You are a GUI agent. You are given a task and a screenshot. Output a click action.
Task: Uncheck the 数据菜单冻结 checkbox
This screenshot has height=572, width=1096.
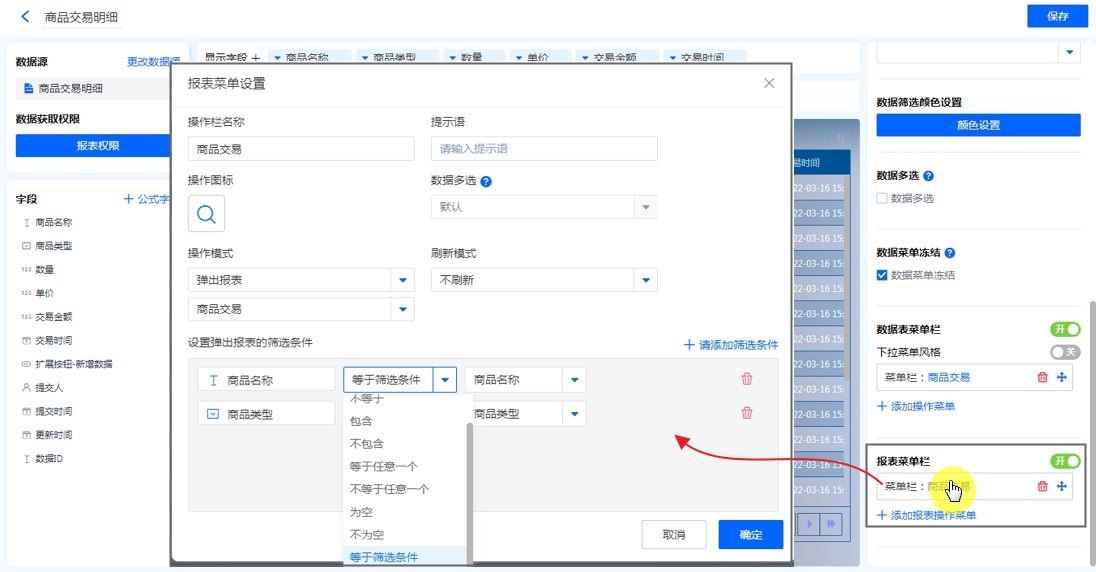coord(882,275)
